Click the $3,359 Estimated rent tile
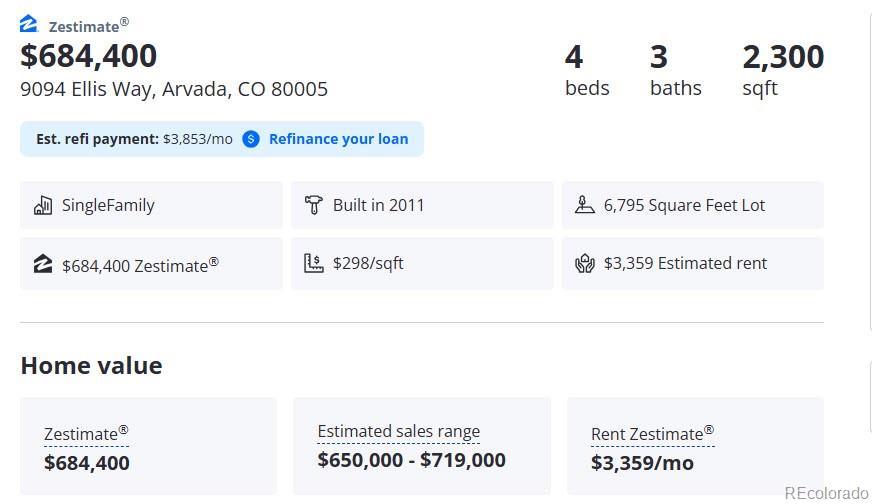This screenshot has width=872, height=504. pos(692,264)
